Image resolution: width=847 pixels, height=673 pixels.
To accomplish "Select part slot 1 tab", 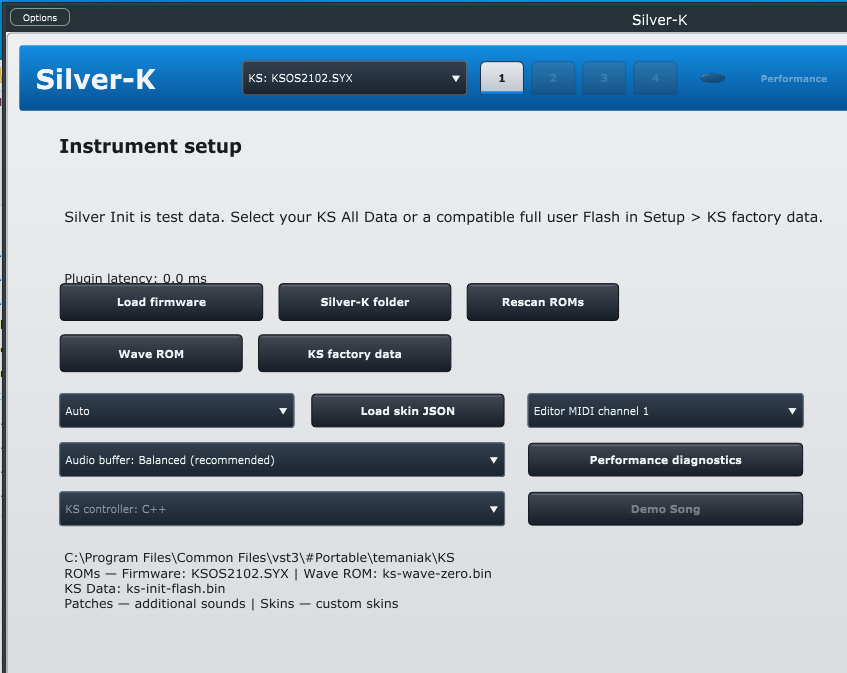I will [502, 78].
